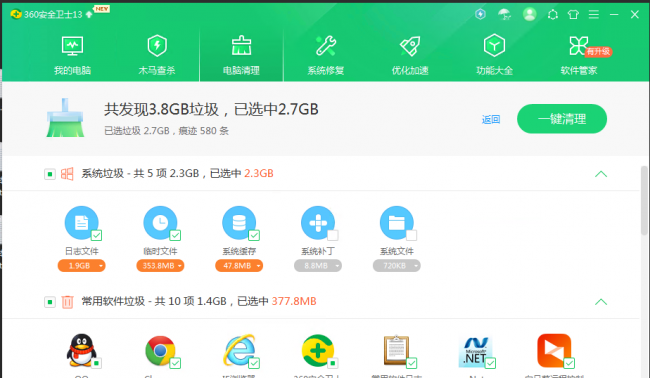Open the 47.8MB dropdown
The width and height of the screenshot is (650, 378).
pyautogui.click(x=239, y=266)
